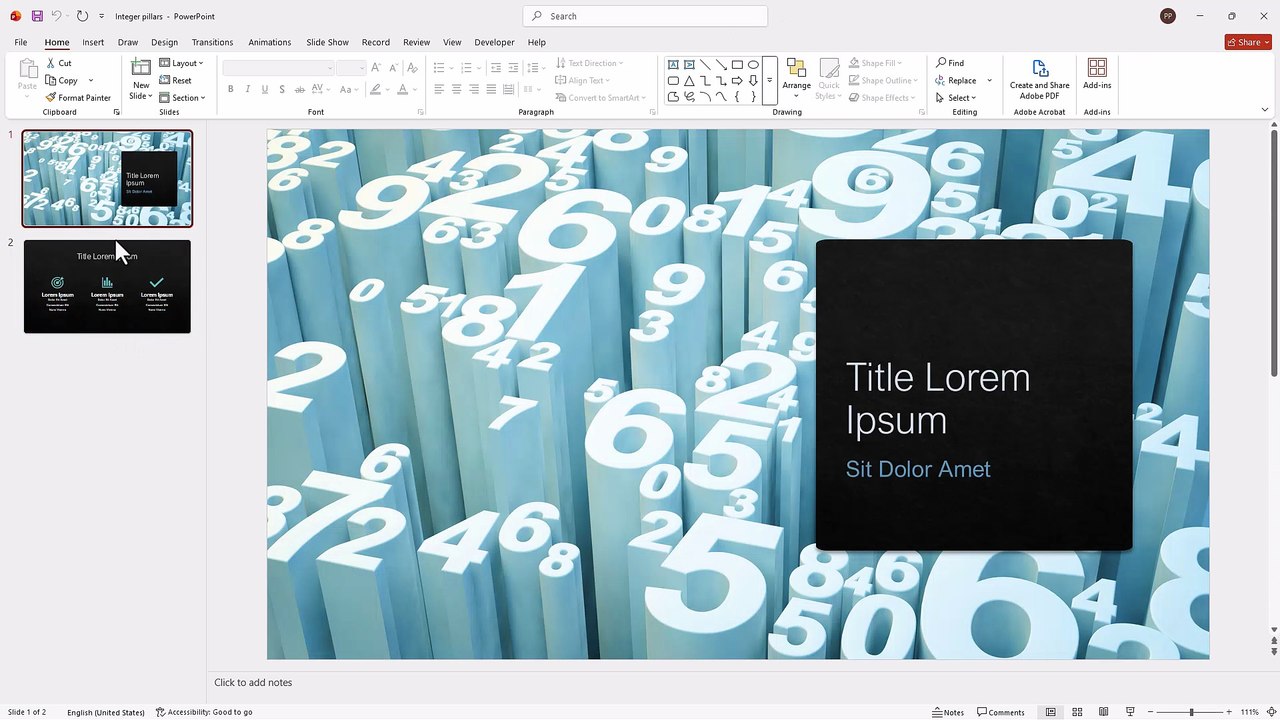Screen dimensions: 1280x720
Task: Switch to Reading View
Action: click(x=1103, y=712)
